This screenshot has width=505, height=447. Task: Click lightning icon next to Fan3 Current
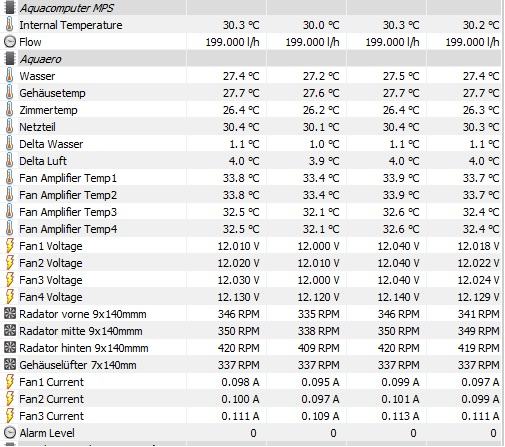tap(10, 416)
